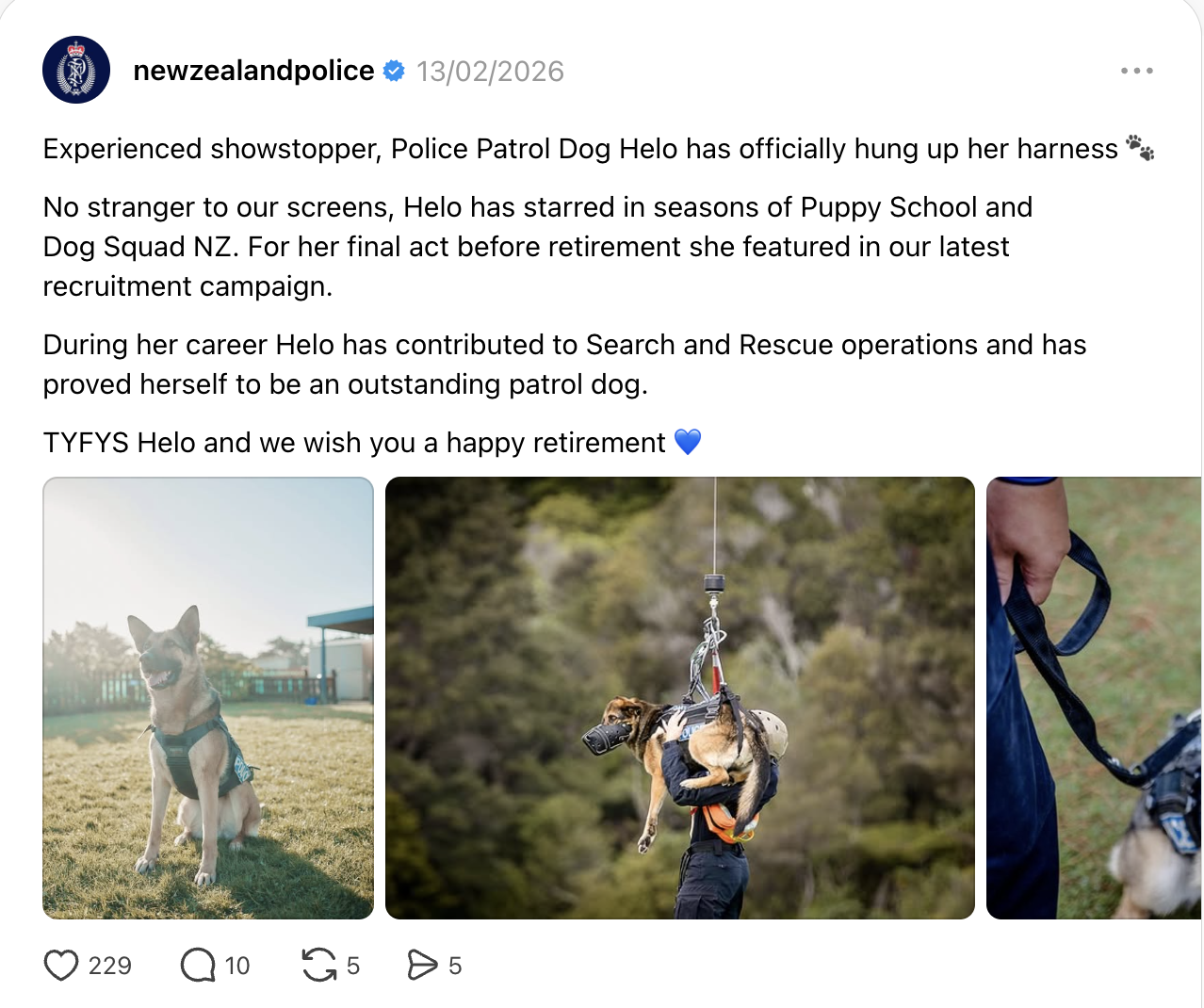Click the 10 replies count

point(237,966)
